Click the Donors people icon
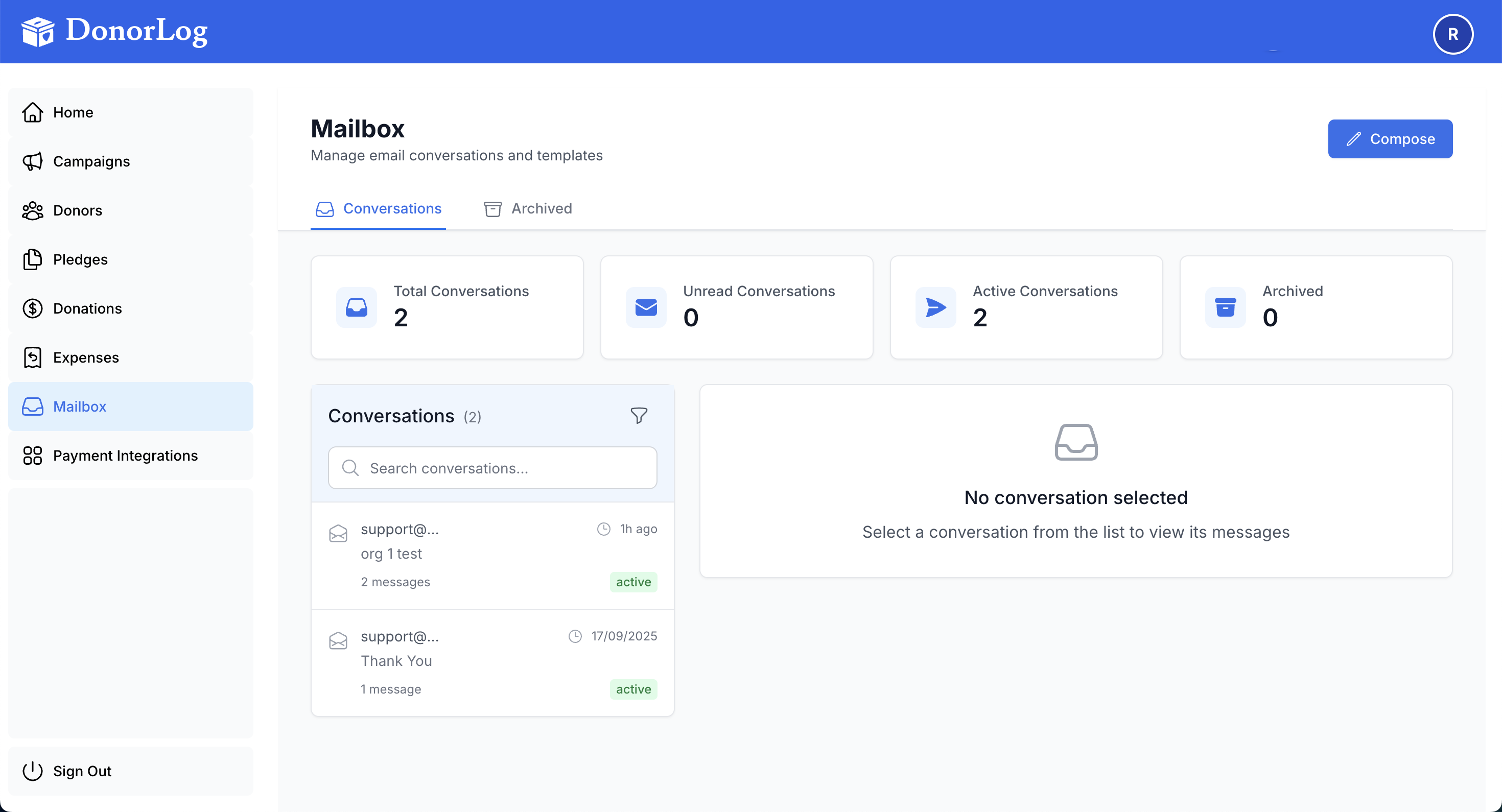This screenshot has height=812, width=1502. point(33,210)
